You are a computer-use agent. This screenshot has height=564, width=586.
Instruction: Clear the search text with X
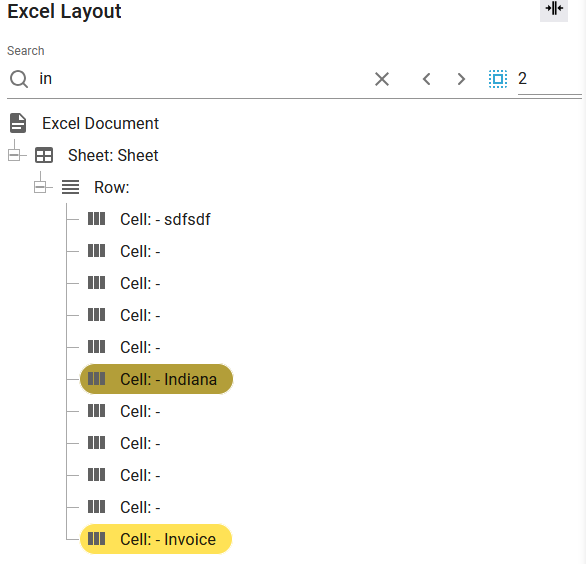(382, 79)
